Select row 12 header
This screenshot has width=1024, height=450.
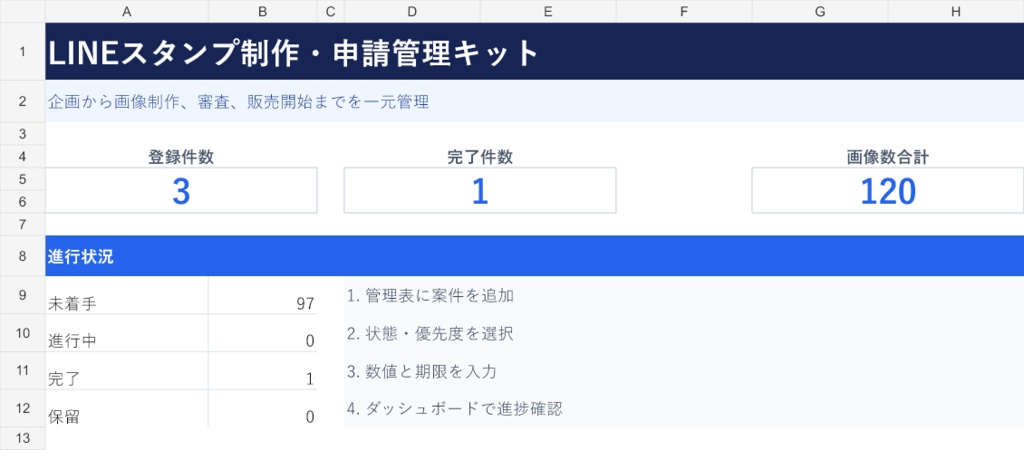click(x=23, y=409)
